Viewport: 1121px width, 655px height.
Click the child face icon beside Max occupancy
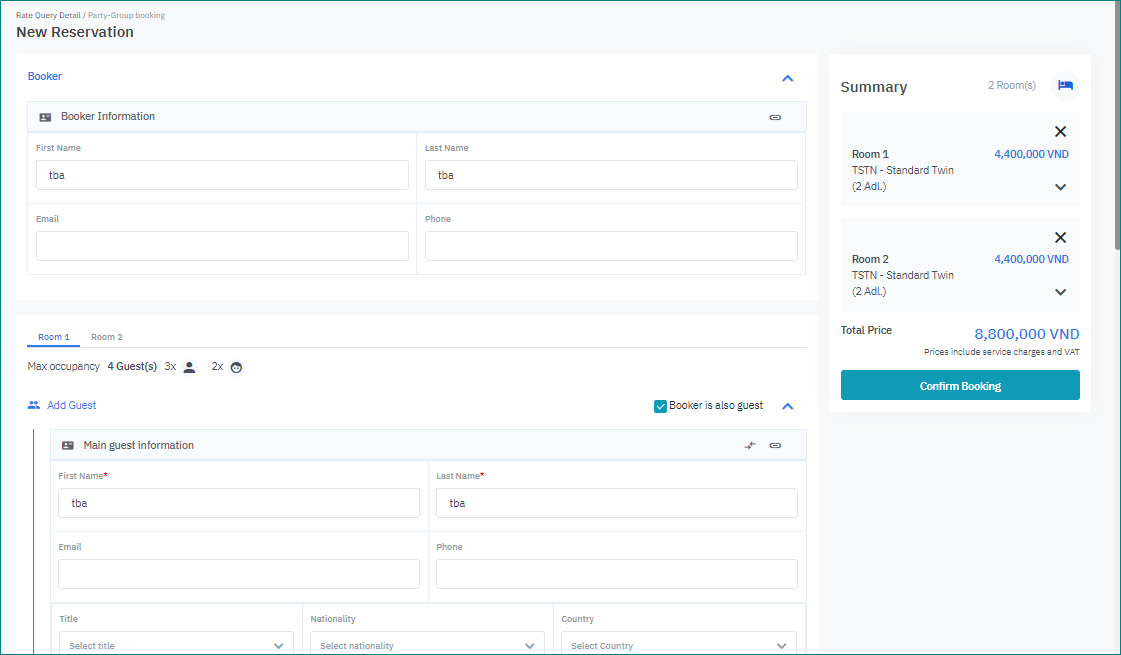point(236,367)
